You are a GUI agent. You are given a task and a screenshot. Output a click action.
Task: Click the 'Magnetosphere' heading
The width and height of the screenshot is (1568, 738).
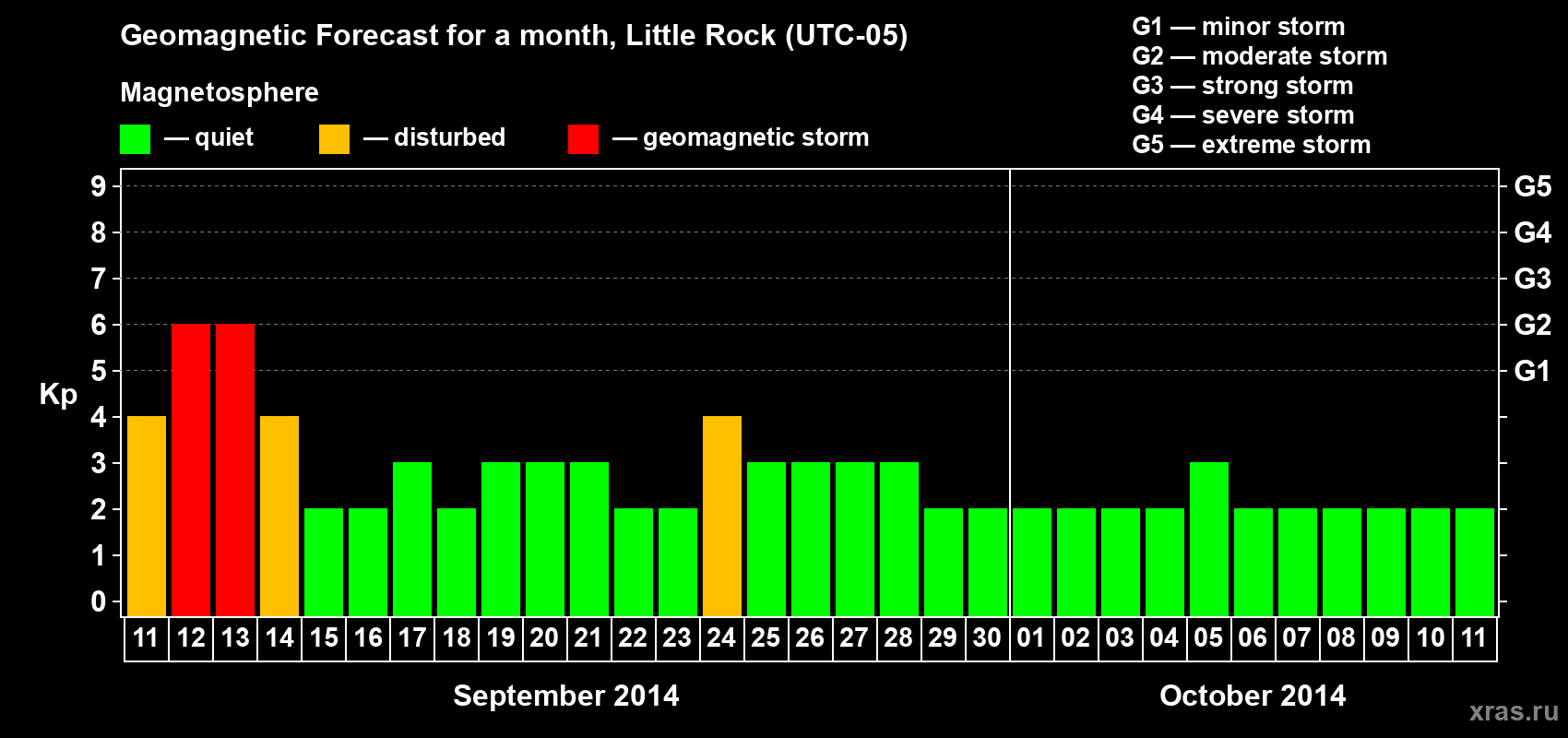pyautogui.click(x=220, y=92)
